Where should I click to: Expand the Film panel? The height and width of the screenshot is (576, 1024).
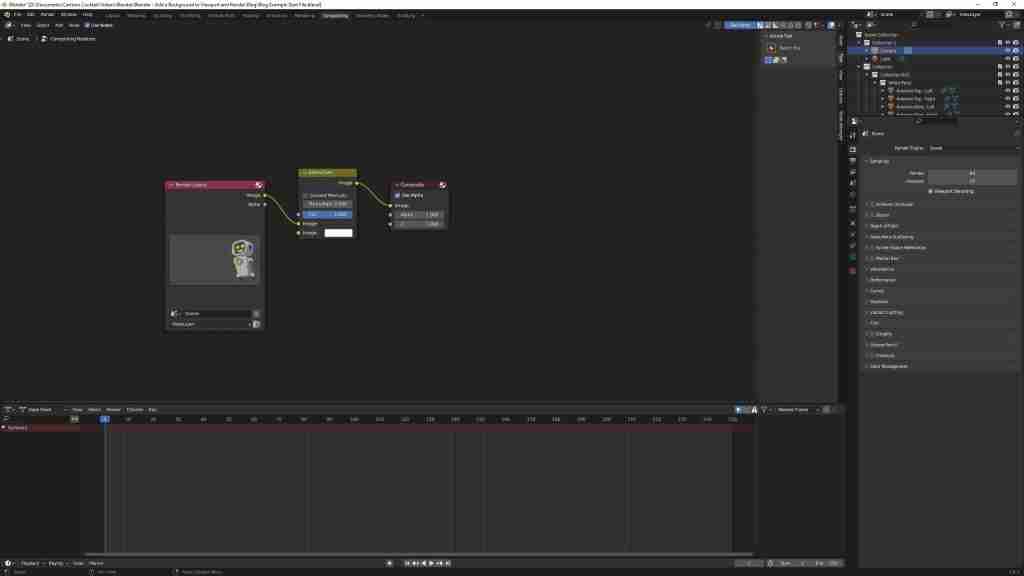tap(873, 323)
